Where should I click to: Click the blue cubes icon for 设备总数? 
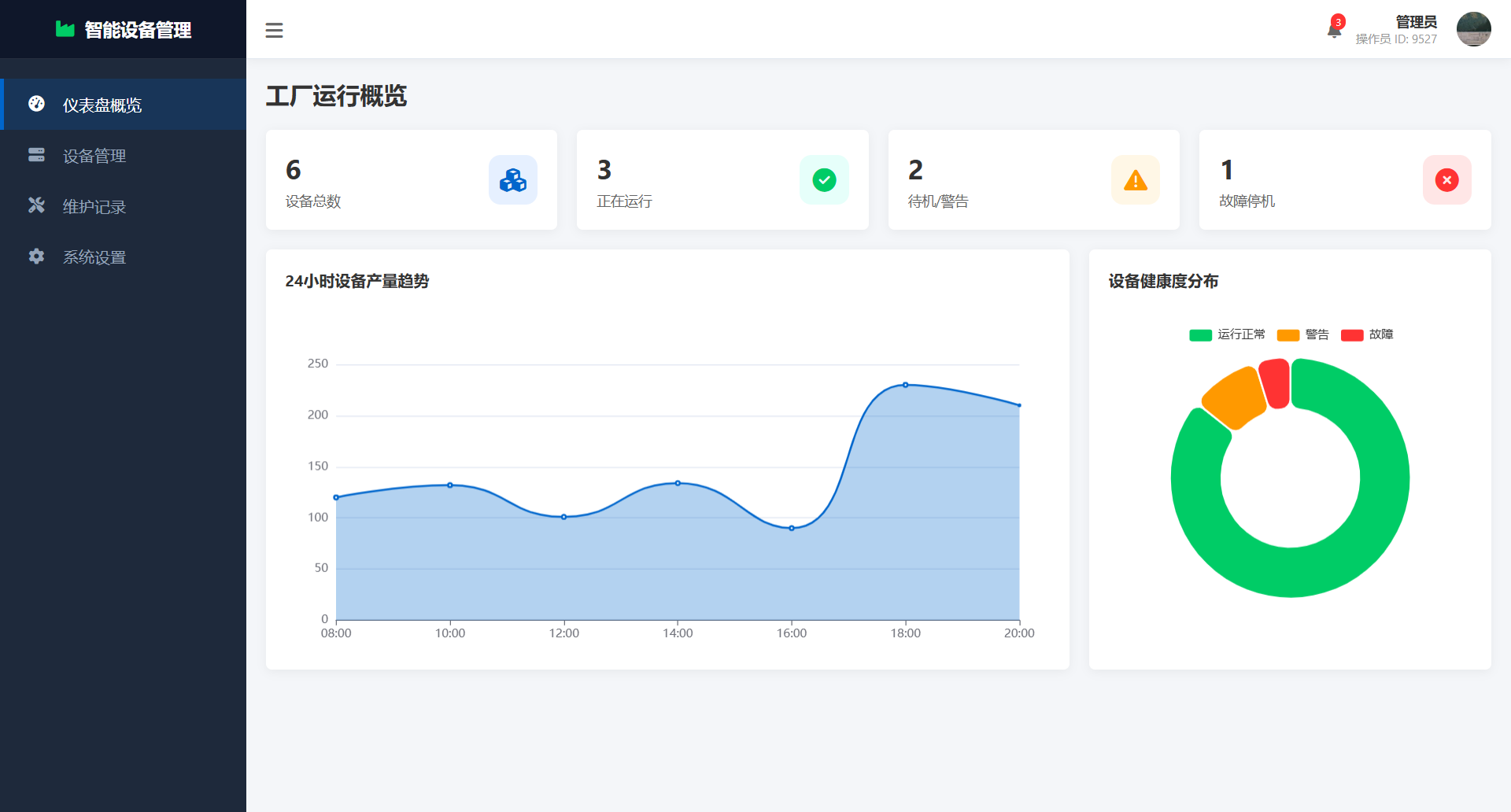coord(512,180)
